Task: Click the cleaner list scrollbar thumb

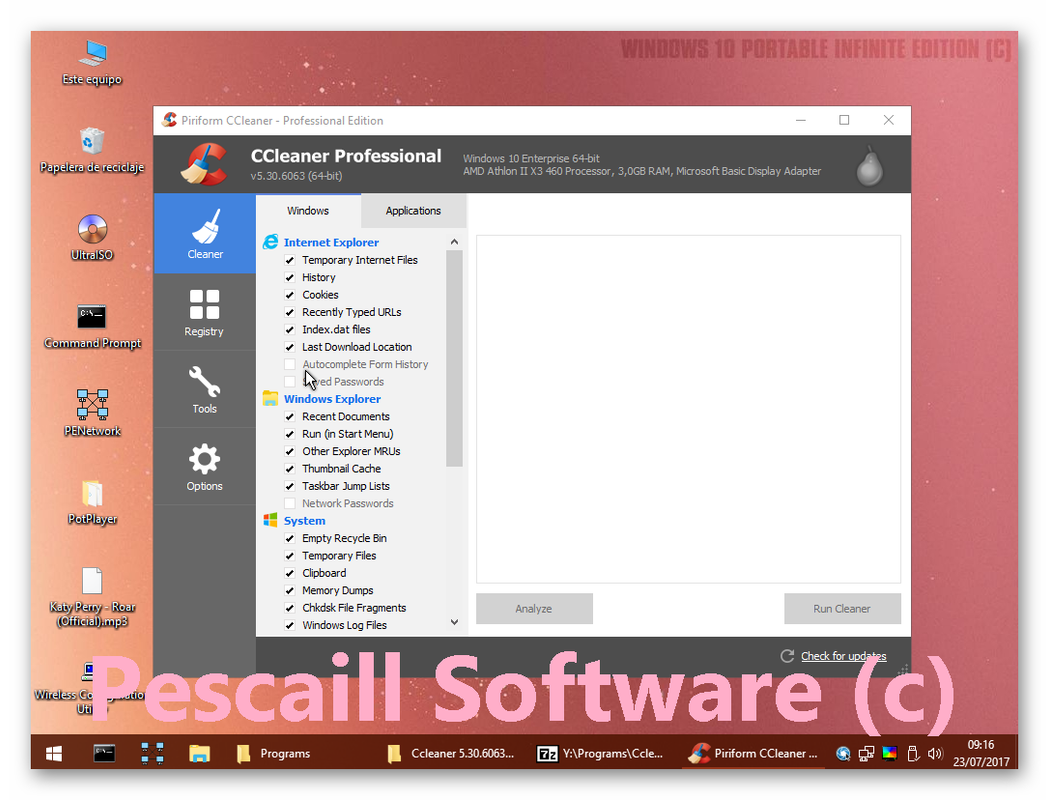Action: point(454,358)
